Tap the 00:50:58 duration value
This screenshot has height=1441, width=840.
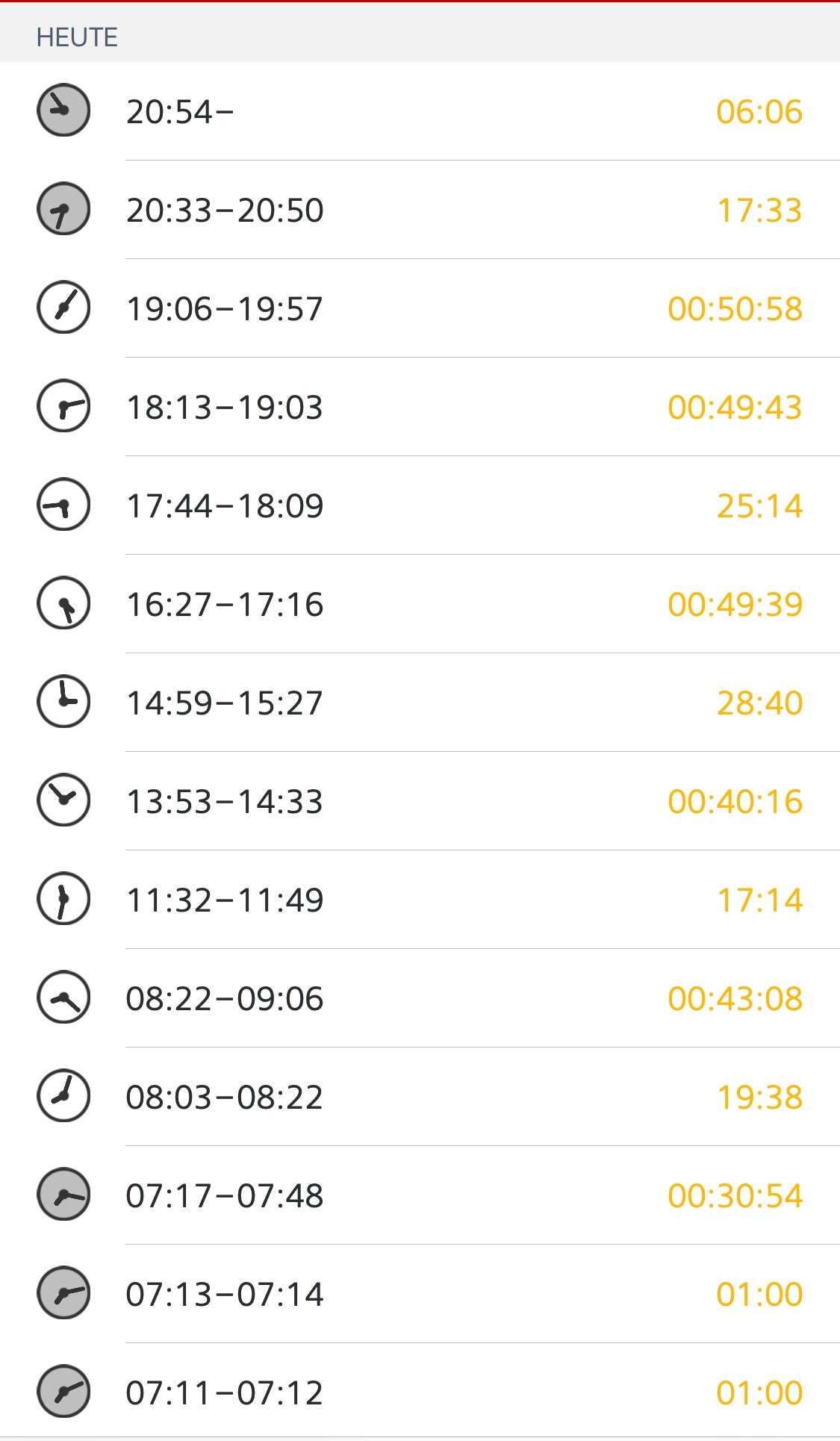735,309
